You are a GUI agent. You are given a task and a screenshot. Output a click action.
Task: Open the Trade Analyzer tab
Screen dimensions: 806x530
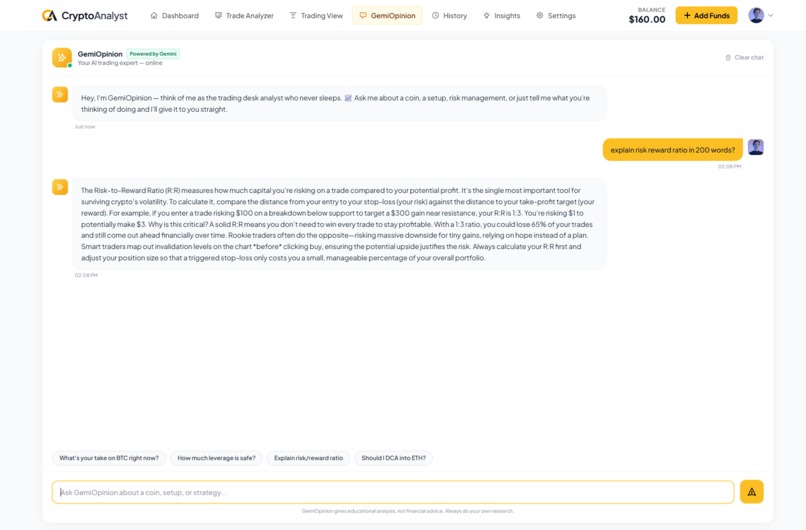(x=244, y=15)
